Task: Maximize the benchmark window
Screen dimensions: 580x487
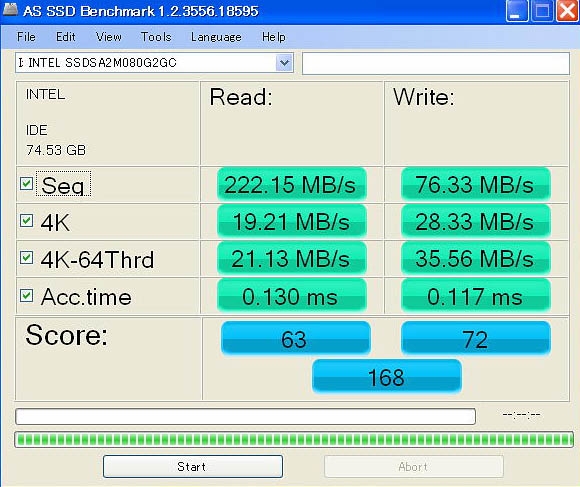Action: (x=542, y=11)
